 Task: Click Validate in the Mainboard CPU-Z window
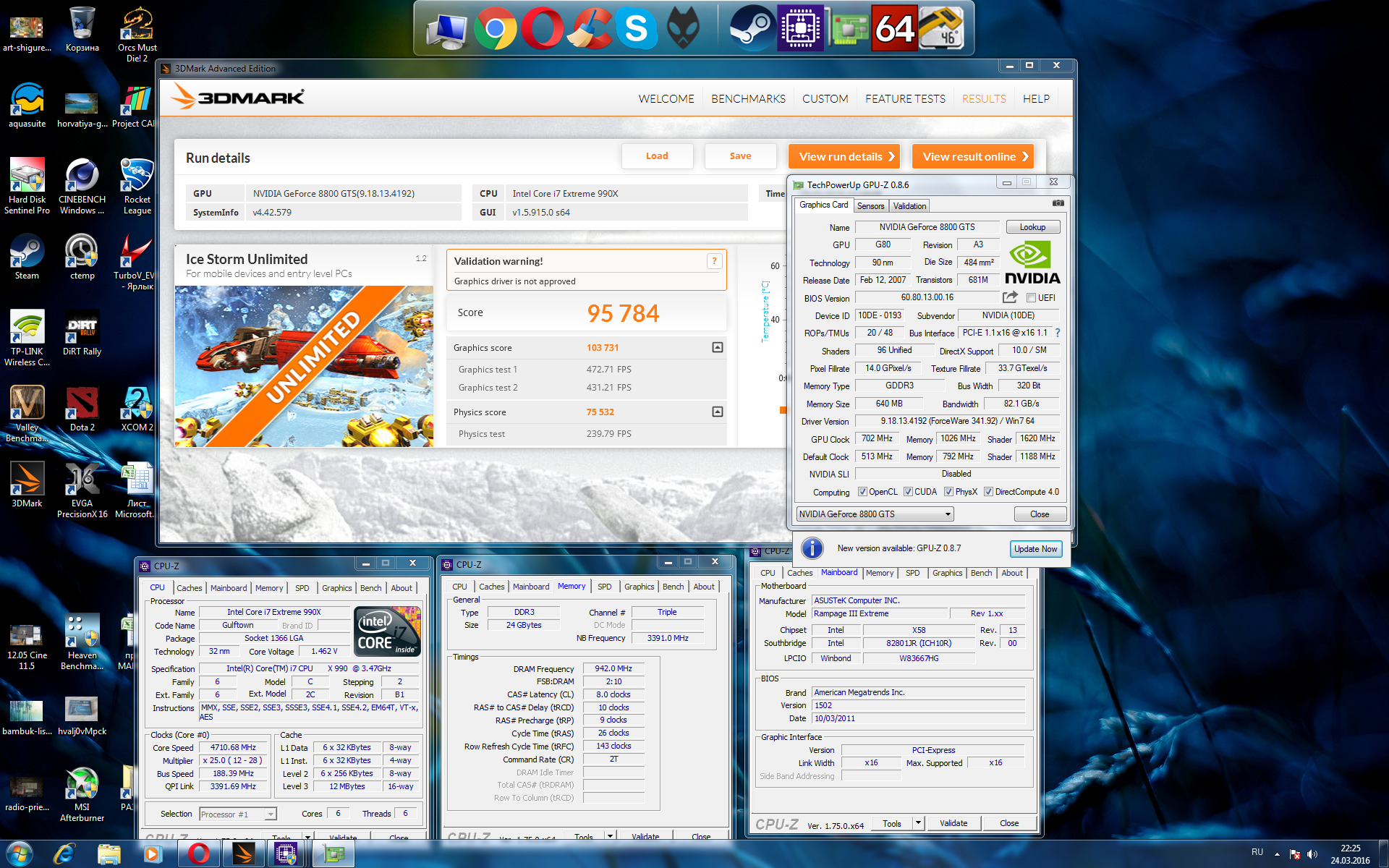click(x=953, y=823)
